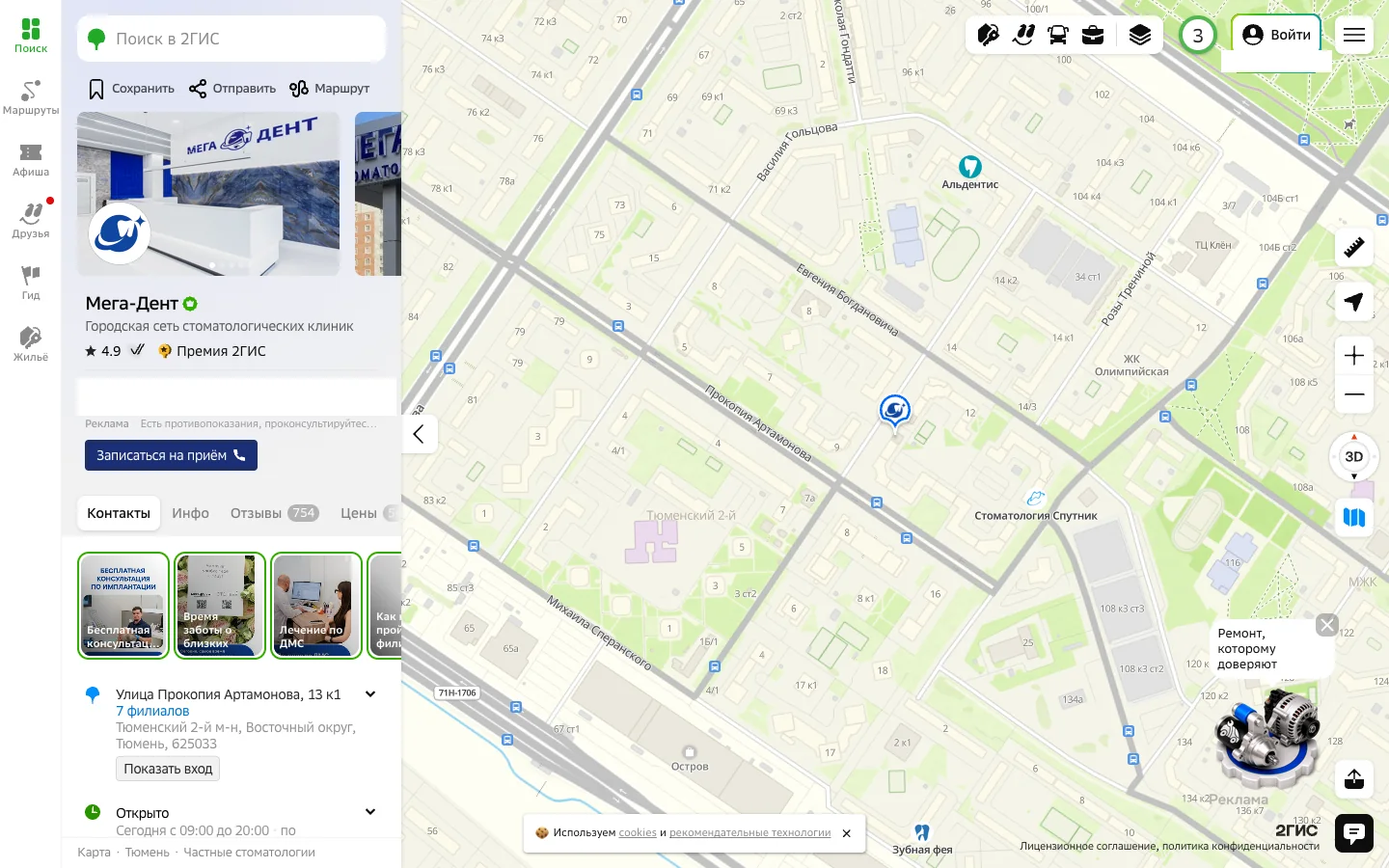Open the map layers stack icon
Screen dimensions: 1389x868
tap(1139, 36)
